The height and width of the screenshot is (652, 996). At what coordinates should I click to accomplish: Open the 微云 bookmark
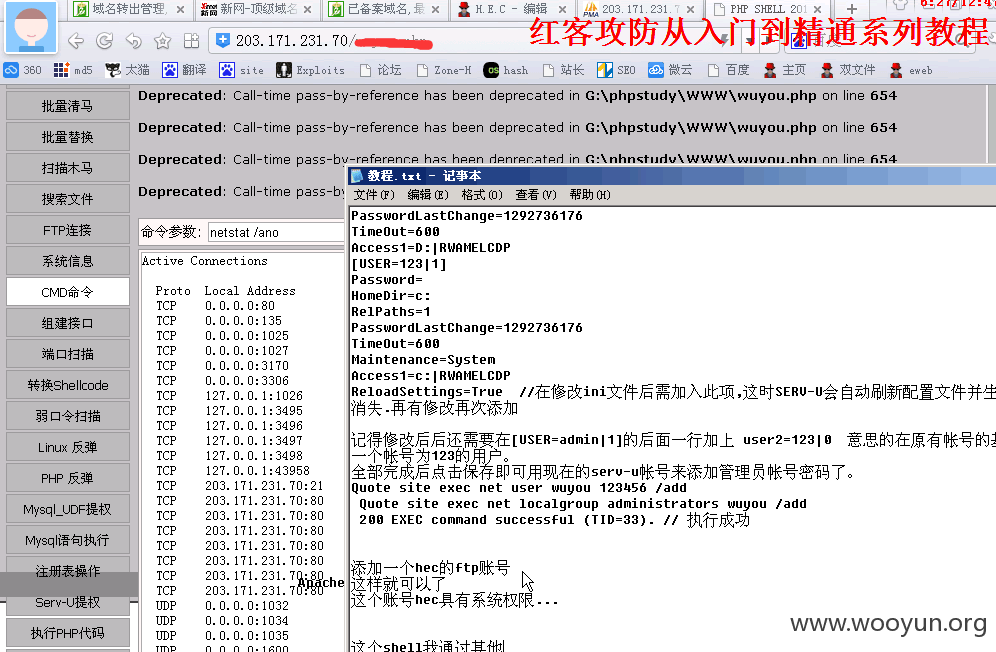click(670, 70)
